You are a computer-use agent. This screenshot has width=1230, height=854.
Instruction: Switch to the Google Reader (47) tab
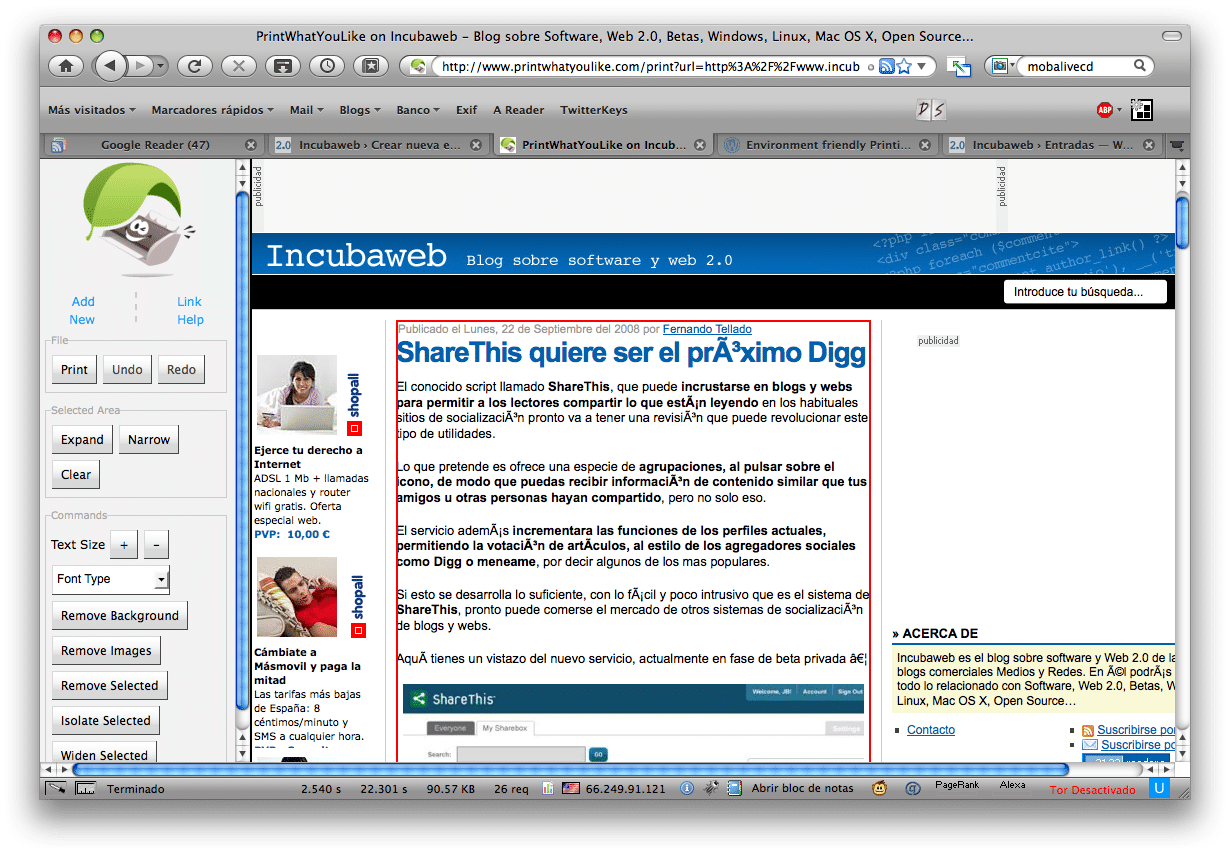point(154,145)
